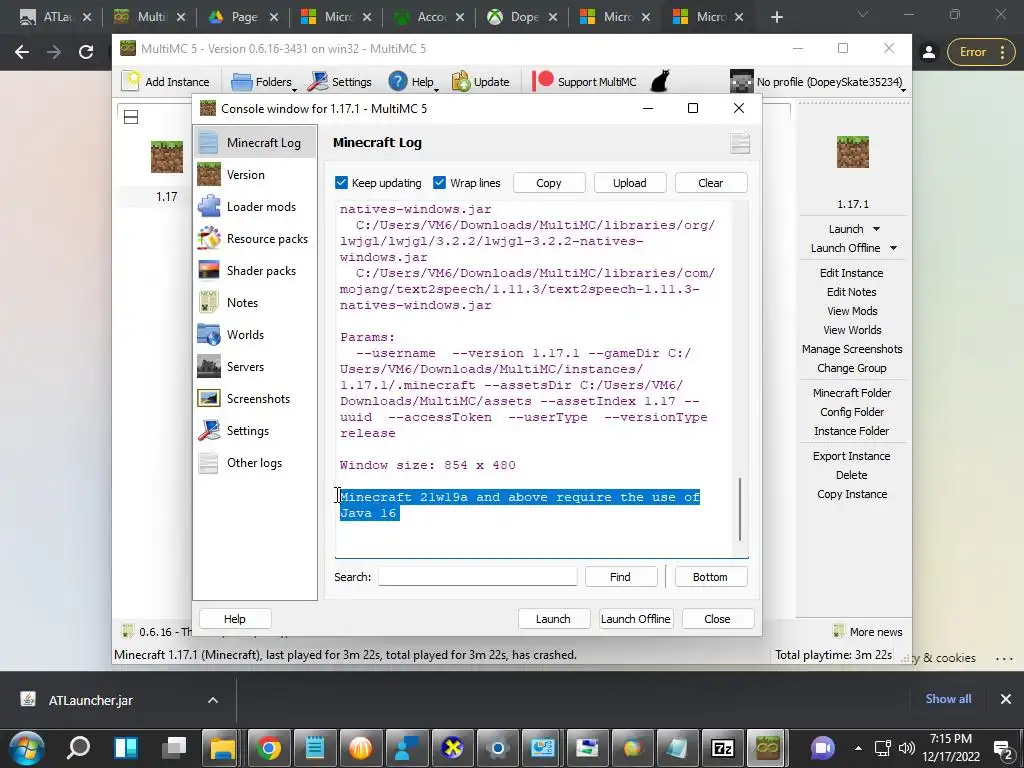The image size is (1024, 768).
Task: Clear the Minecraft log
Action: click(x=711, y=183)
